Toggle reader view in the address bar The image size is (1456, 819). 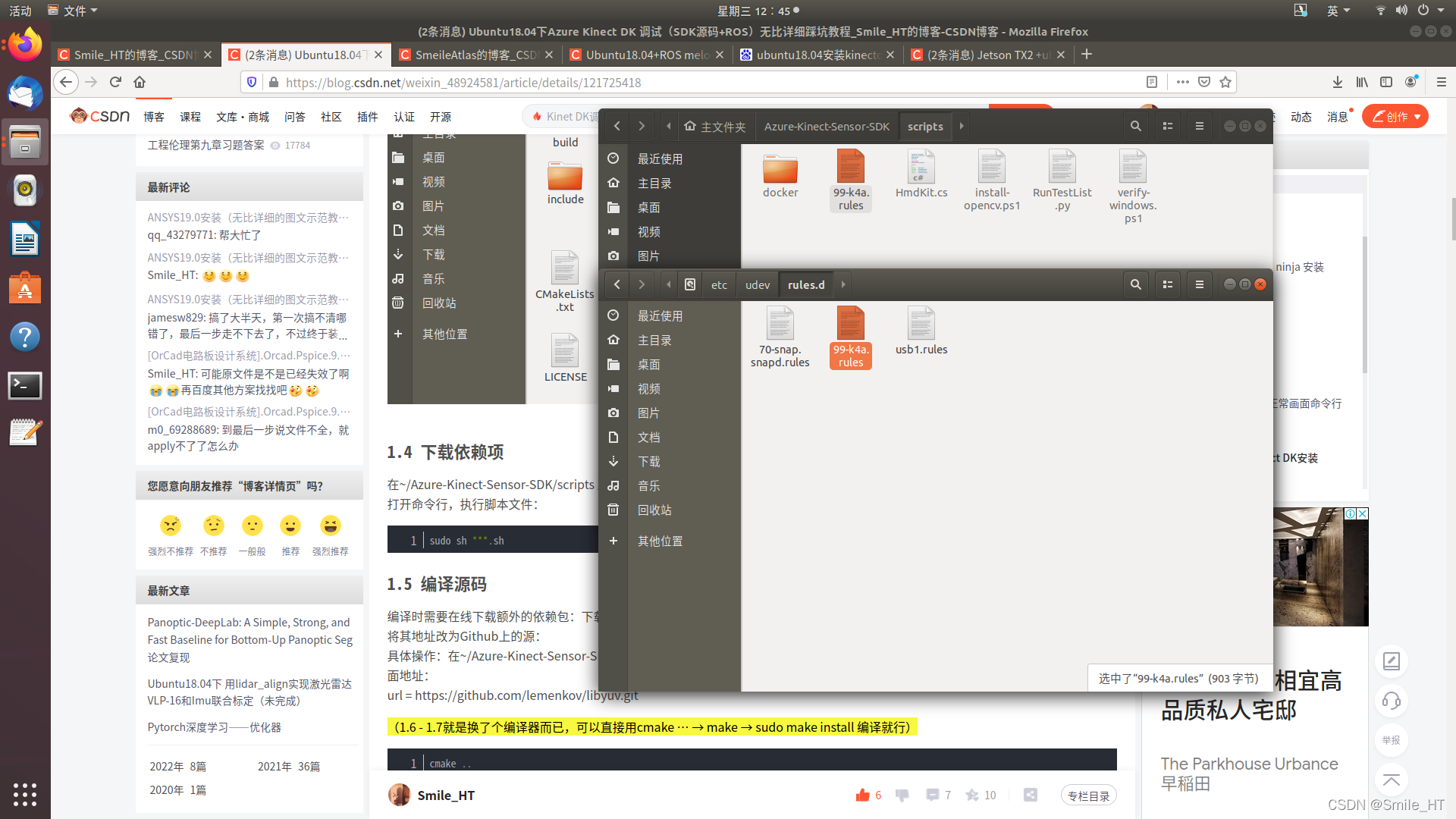[x=1151, y=82]
